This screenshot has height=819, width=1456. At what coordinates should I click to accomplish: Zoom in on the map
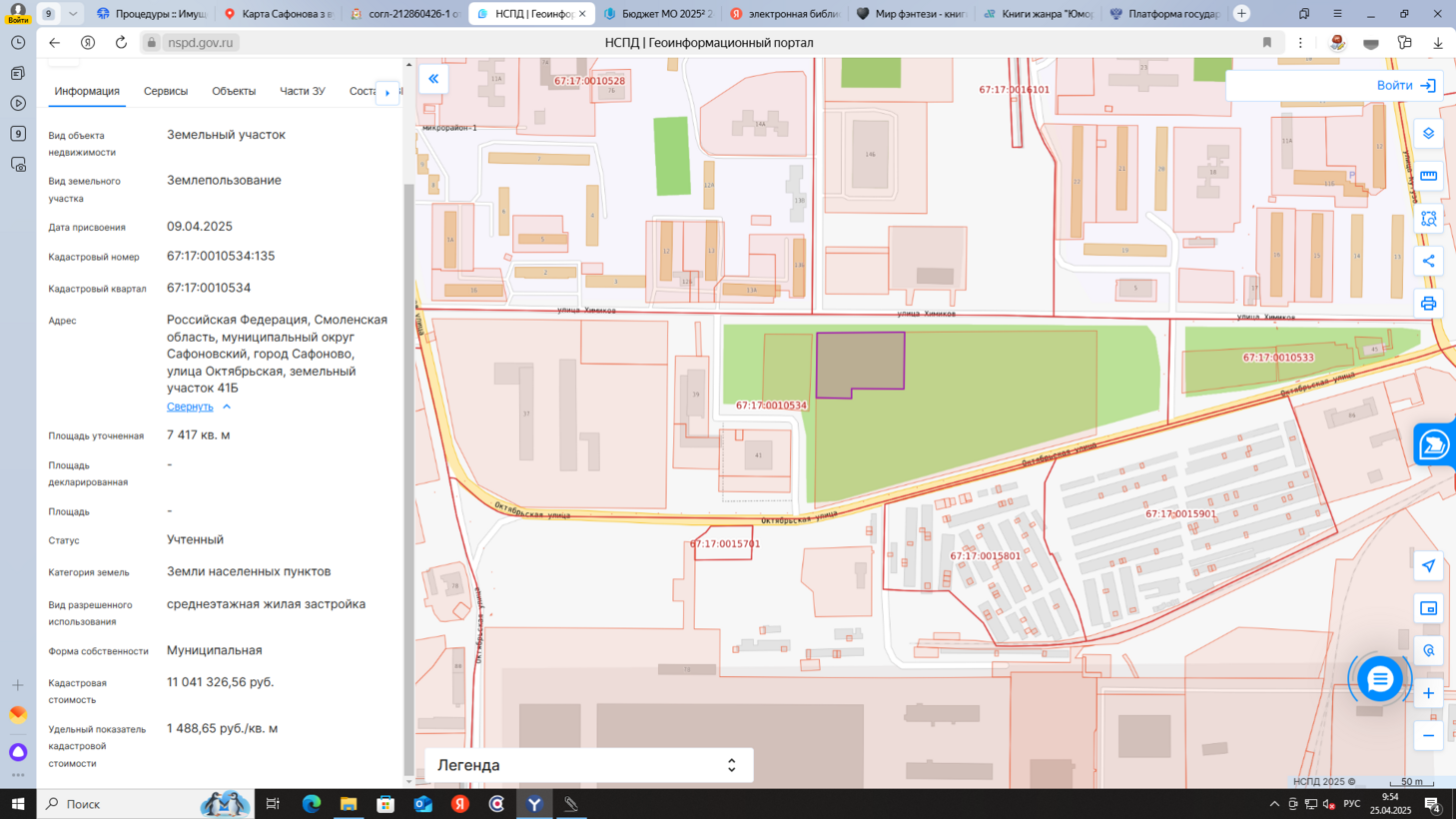1428,693
